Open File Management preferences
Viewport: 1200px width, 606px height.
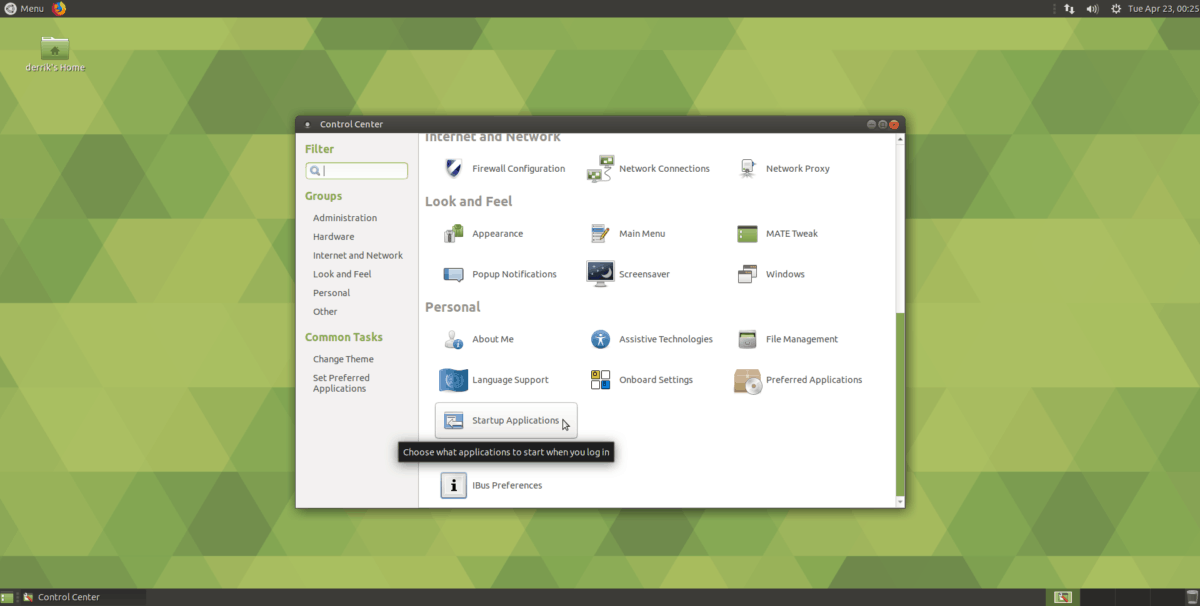coord(787,340)
